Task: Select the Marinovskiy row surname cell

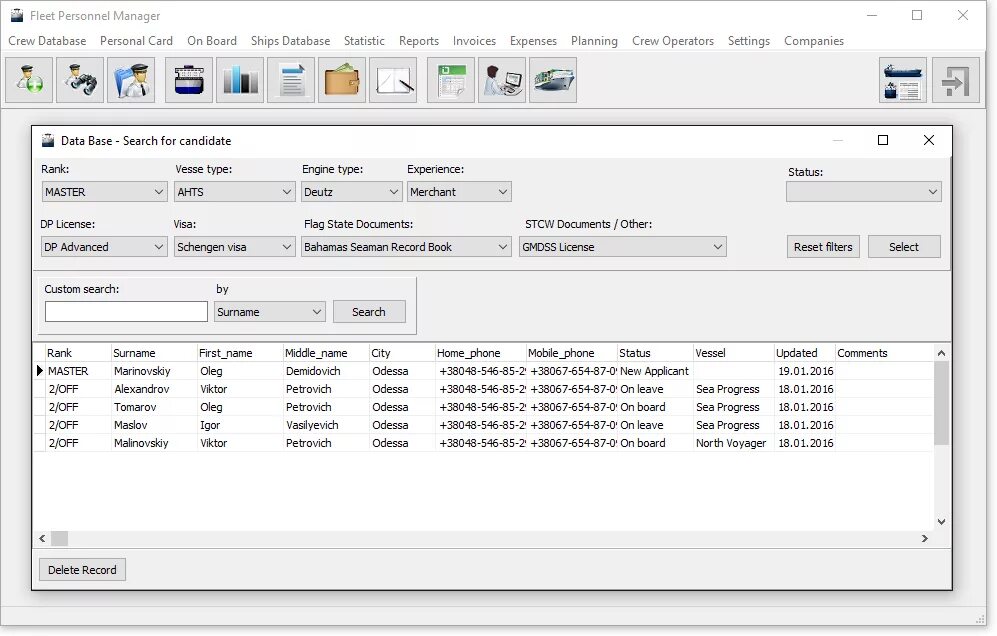Action: pos(155,371)
